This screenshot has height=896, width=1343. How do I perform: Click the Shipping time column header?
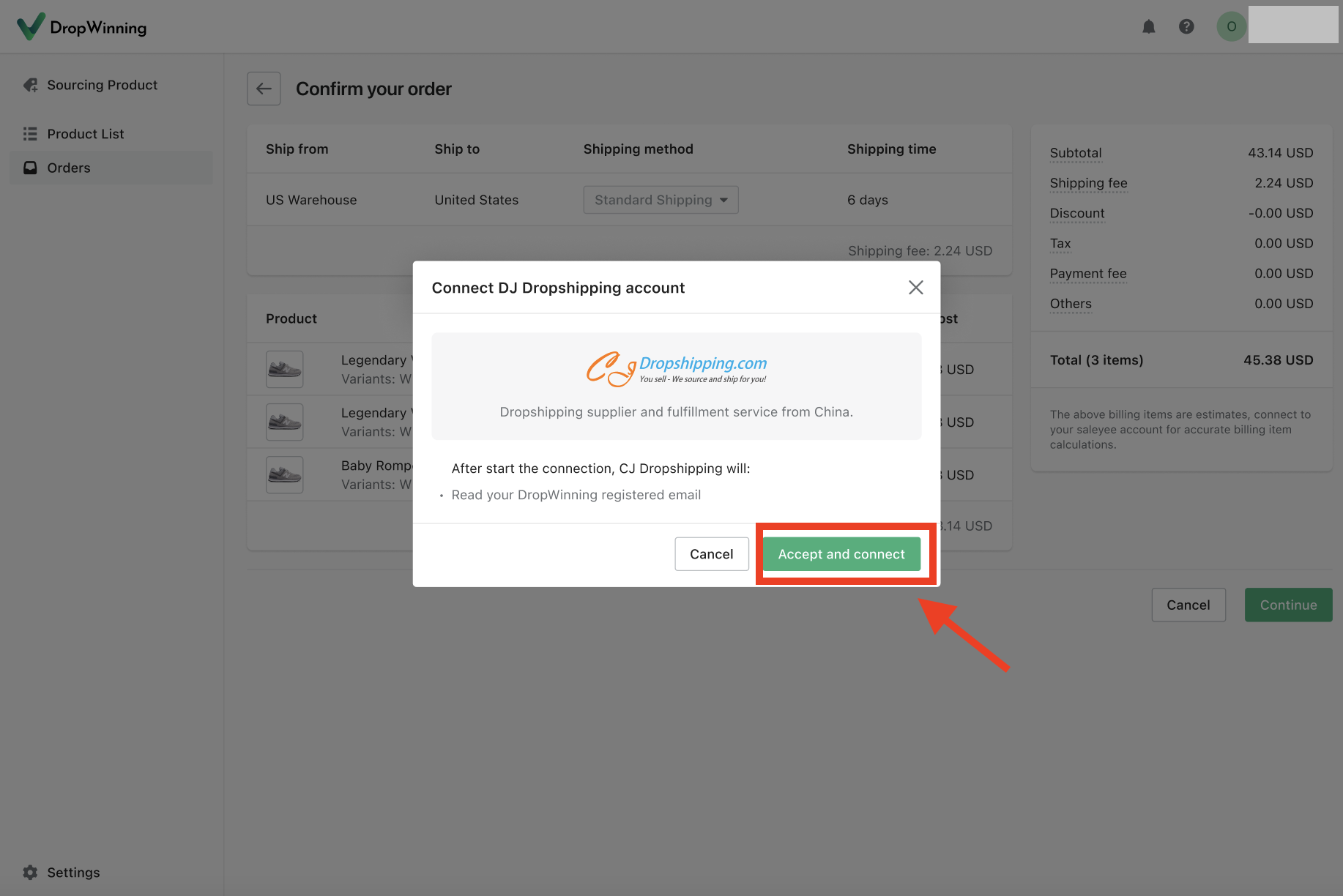[x=891, y=149]
